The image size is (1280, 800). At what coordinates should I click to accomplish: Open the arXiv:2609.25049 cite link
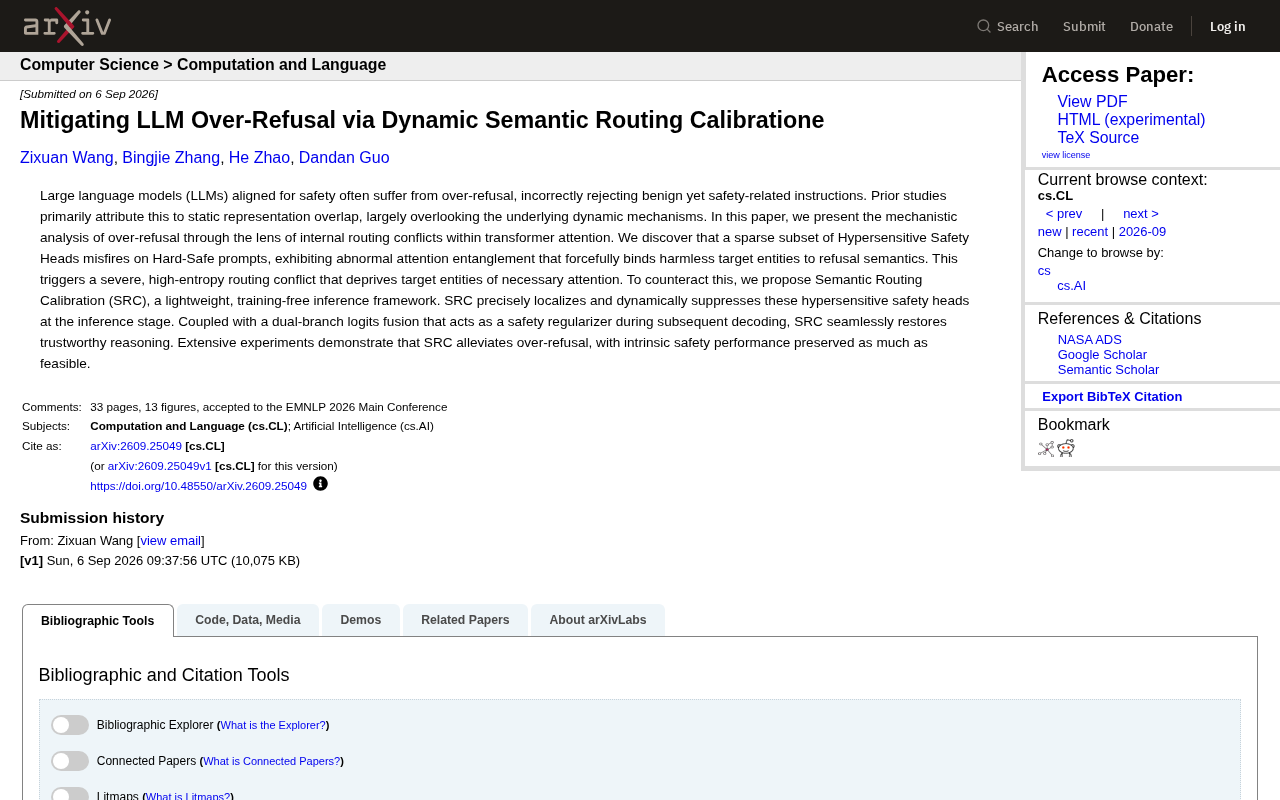[x=136, y=446]
